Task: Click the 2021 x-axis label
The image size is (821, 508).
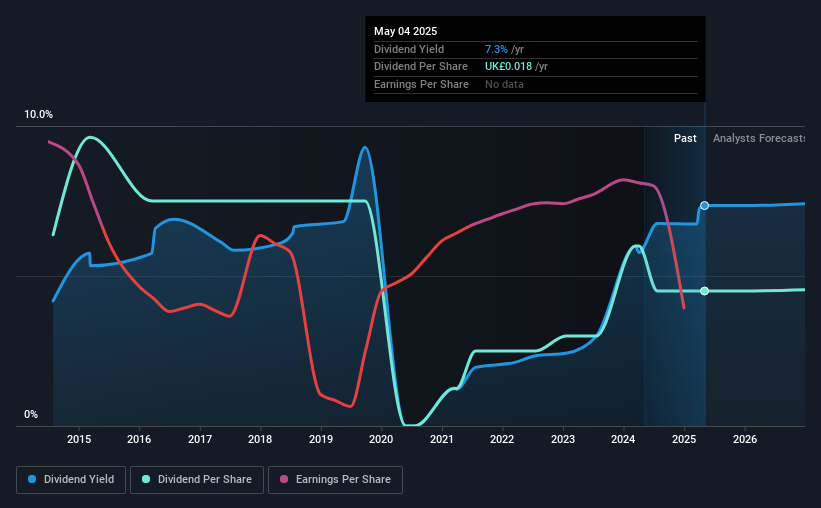Action: click(x=442, y=439)
